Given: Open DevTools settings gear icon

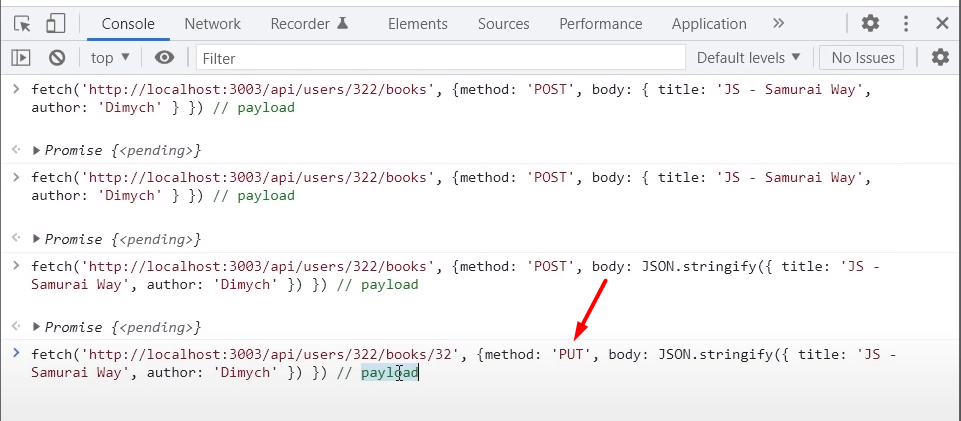Looking at the screenshot, I should pos(870,23).
